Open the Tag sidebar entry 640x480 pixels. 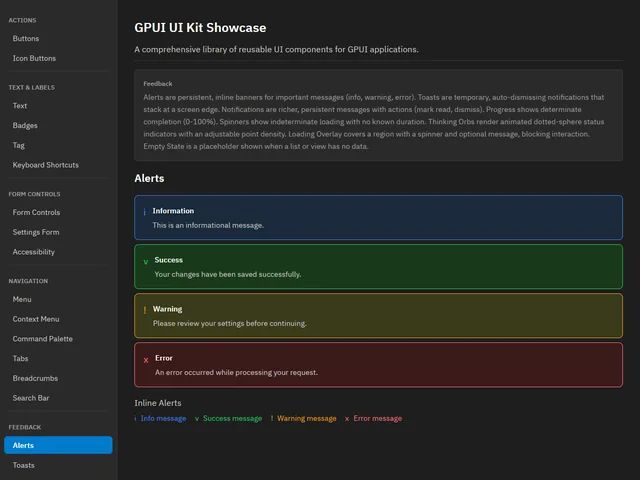point(58,145)
